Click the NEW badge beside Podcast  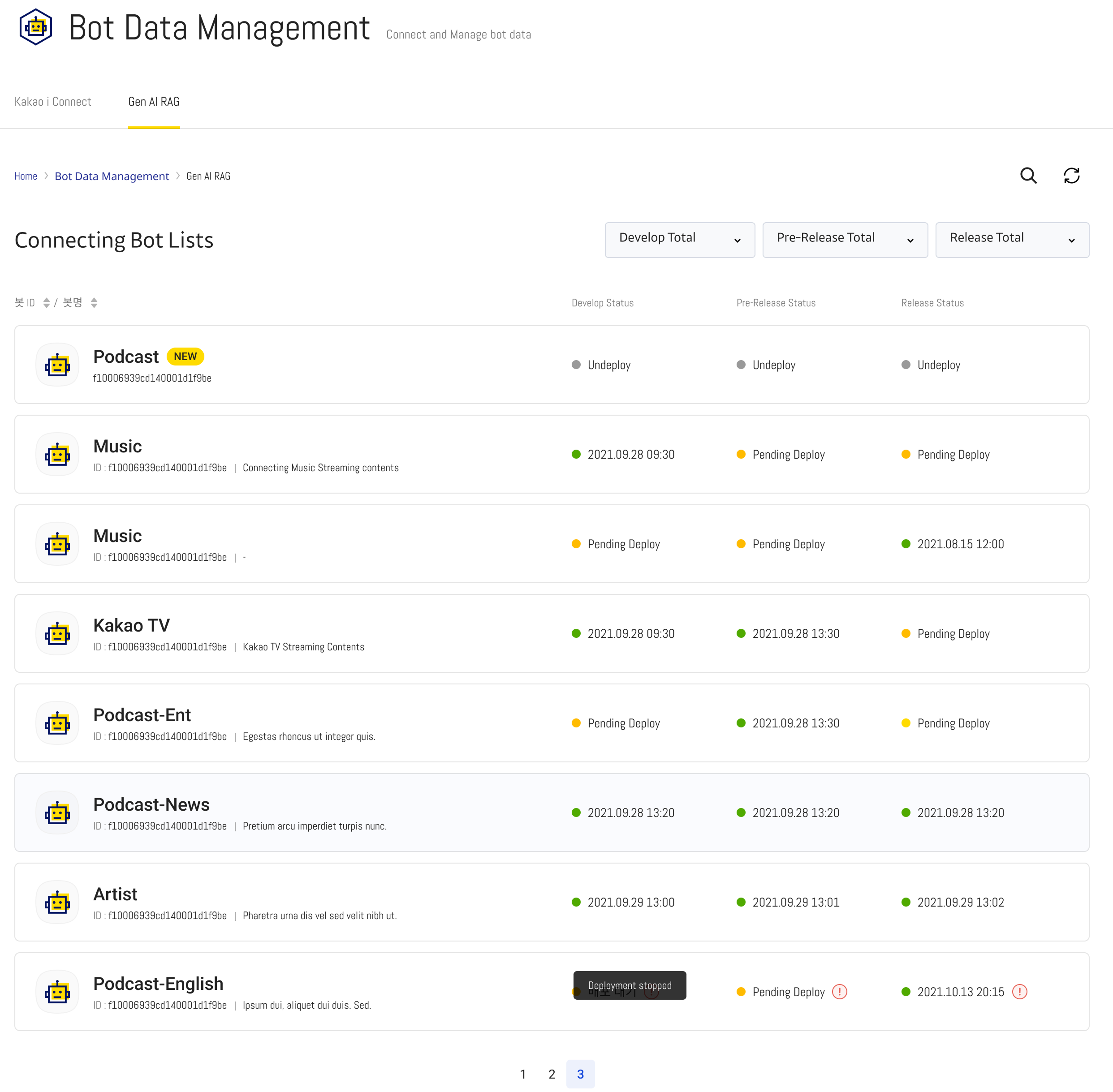[x=185, y=356]
